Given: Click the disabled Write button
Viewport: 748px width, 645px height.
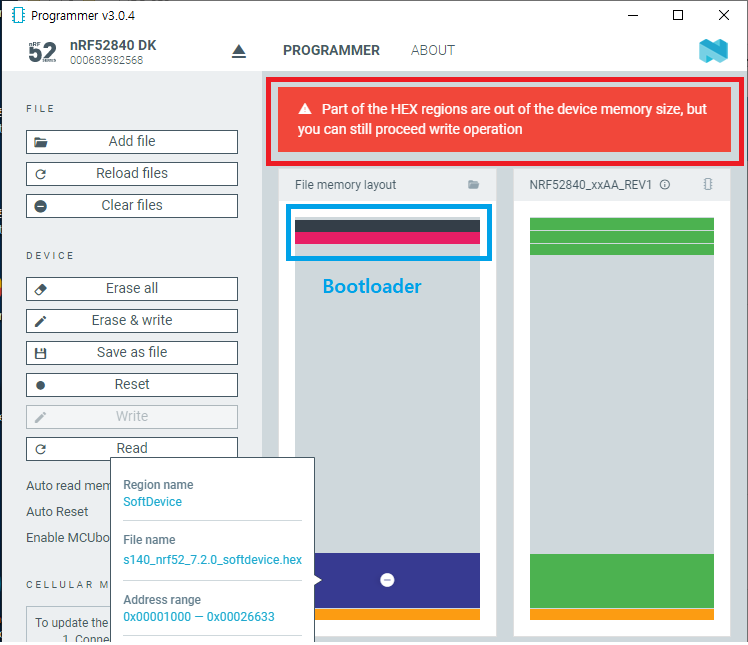Looking at the screenshot, I should (x=132, y=416).
